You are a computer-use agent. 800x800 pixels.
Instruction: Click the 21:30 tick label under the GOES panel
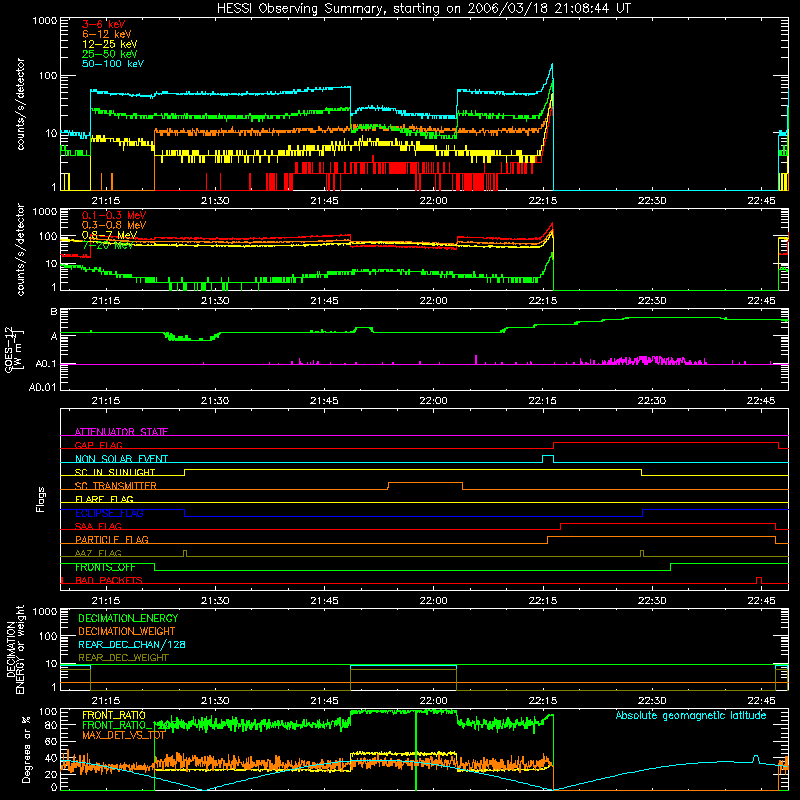pos(215,401)
